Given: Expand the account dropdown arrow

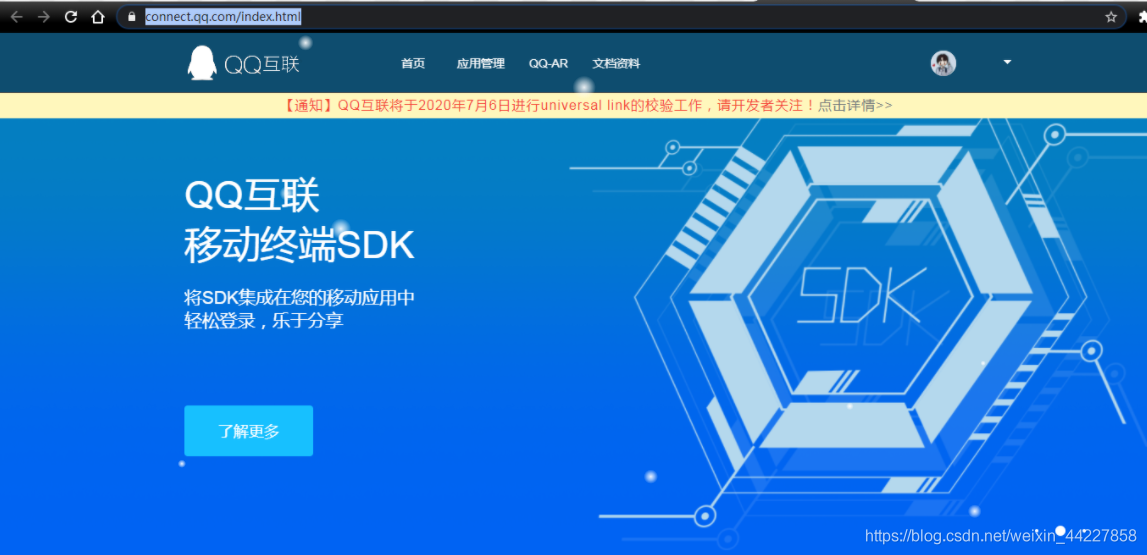Looking at the screenshot, I should coord(1007,62).
